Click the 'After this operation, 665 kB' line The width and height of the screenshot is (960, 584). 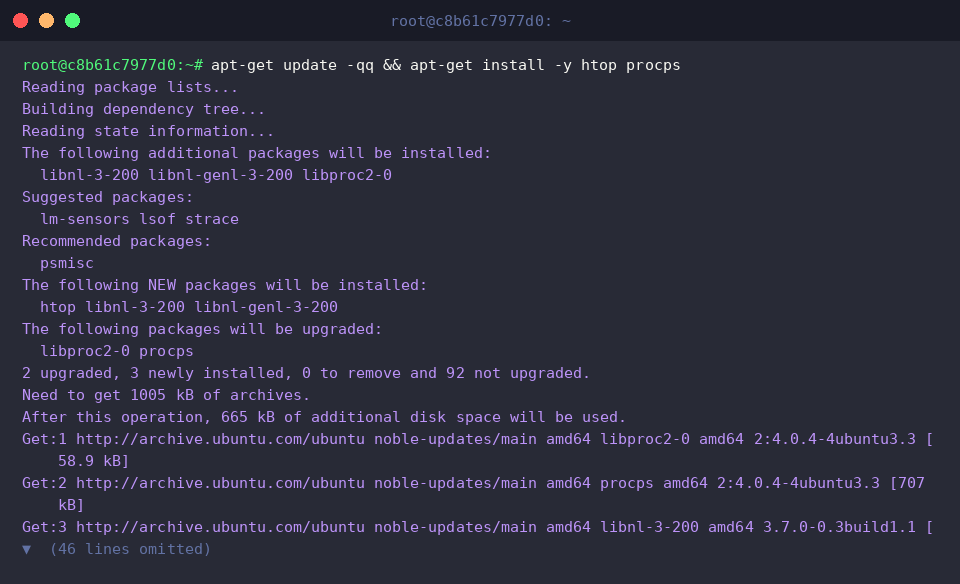pyautogui.click(x=324, y=417)
